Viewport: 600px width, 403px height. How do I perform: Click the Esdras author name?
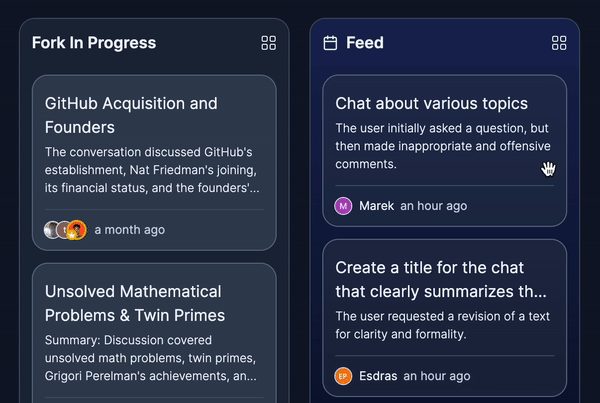(x=378, y=377)
